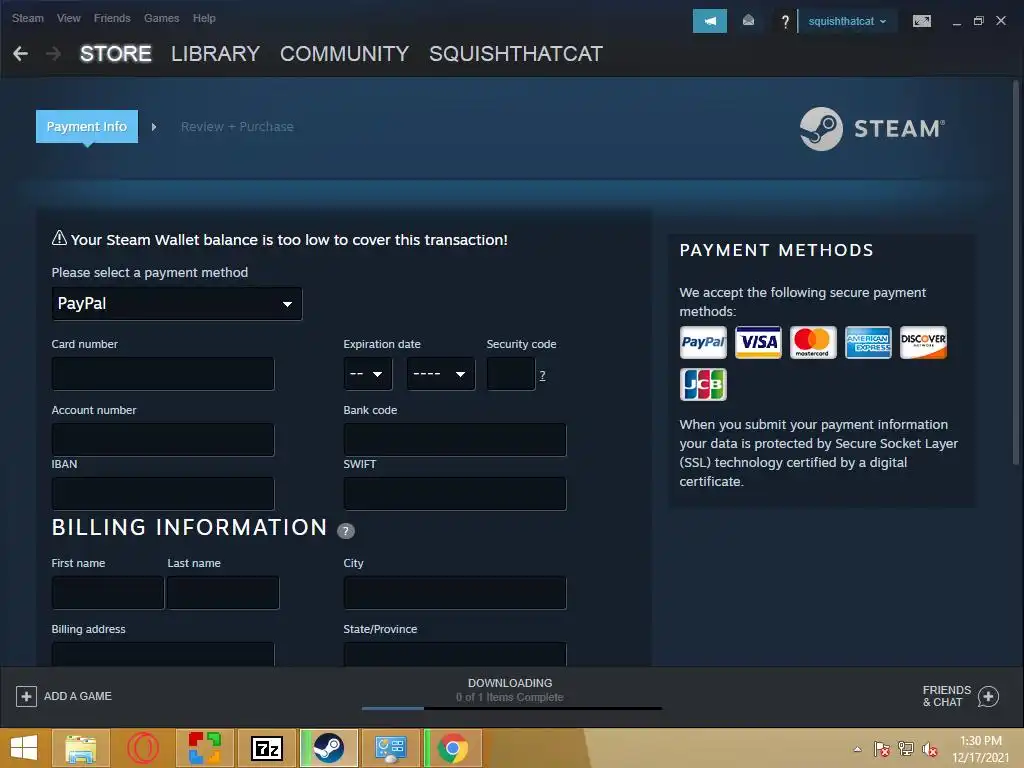
Task: Click the Mastercard logo
Action: click(813, 342)
